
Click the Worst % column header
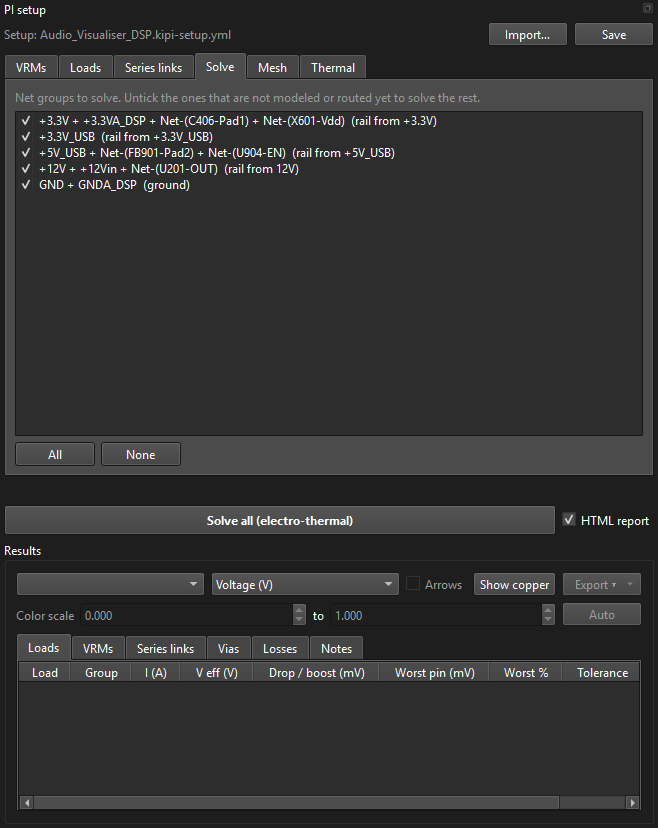coord(526,673)
